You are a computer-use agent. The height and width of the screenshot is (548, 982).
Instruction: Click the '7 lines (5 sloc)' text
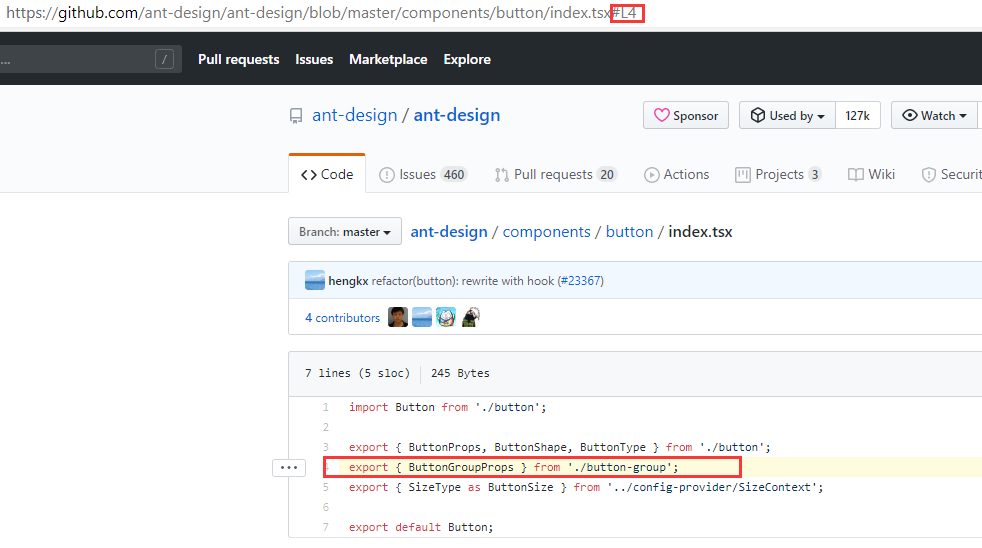pos(357,373)
